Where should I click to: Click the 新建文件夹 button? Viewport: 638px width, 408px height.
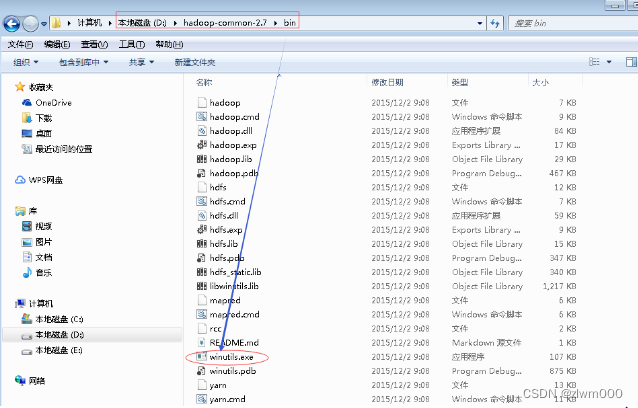tap(195, 62)
